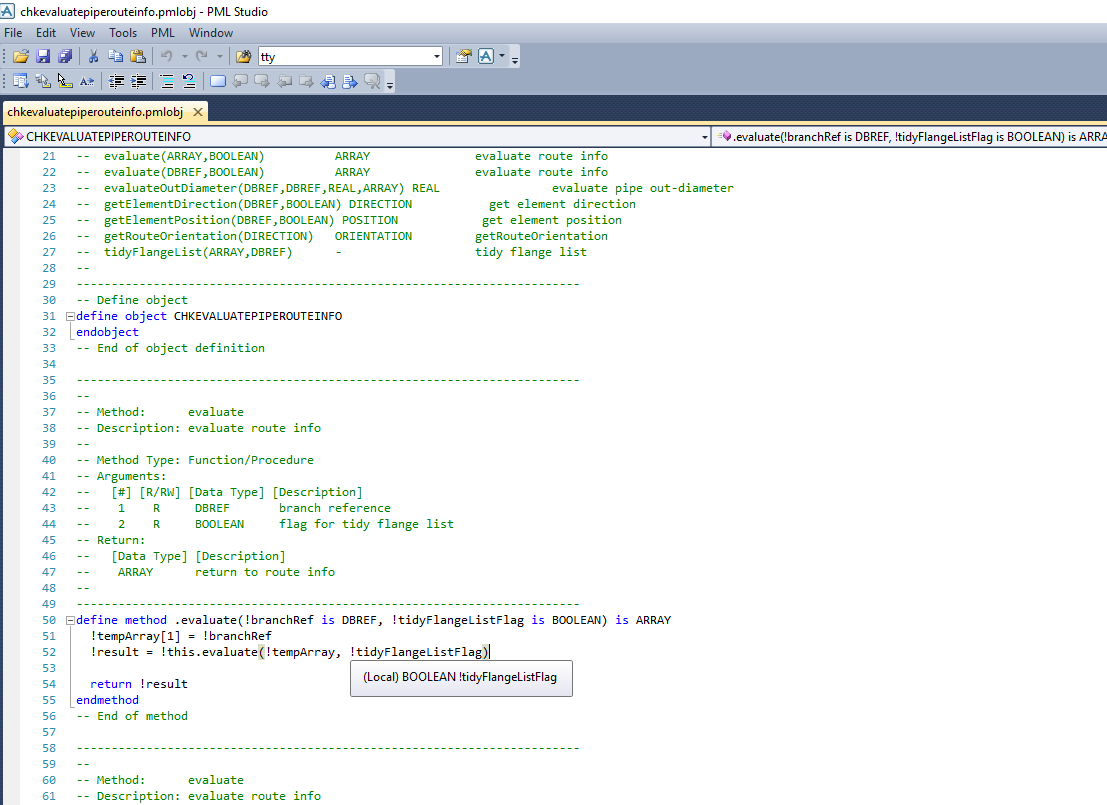Click the previous bookmark in document icon

(328, 81)
